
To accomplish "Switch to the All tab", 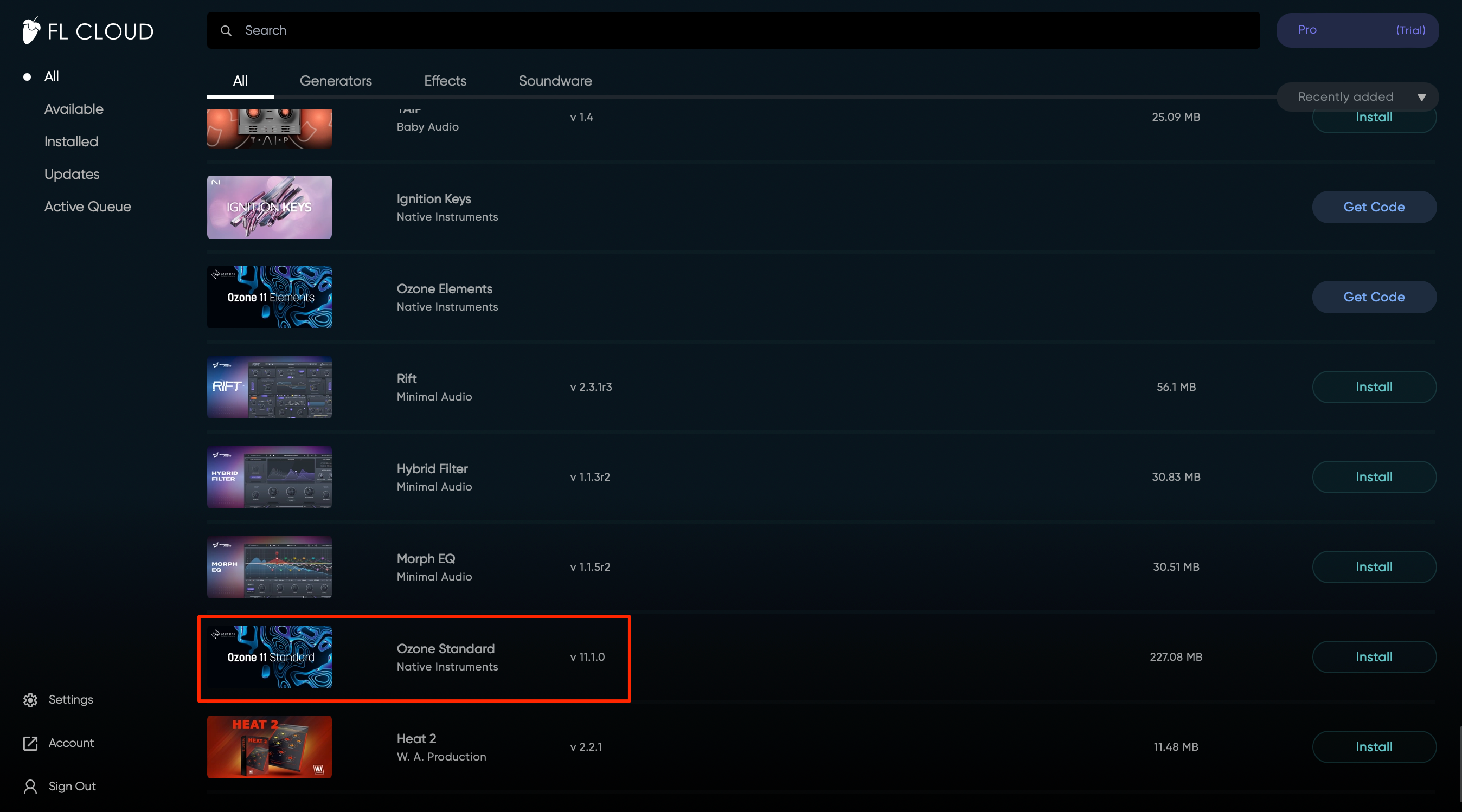I will [x=240, y=81].
